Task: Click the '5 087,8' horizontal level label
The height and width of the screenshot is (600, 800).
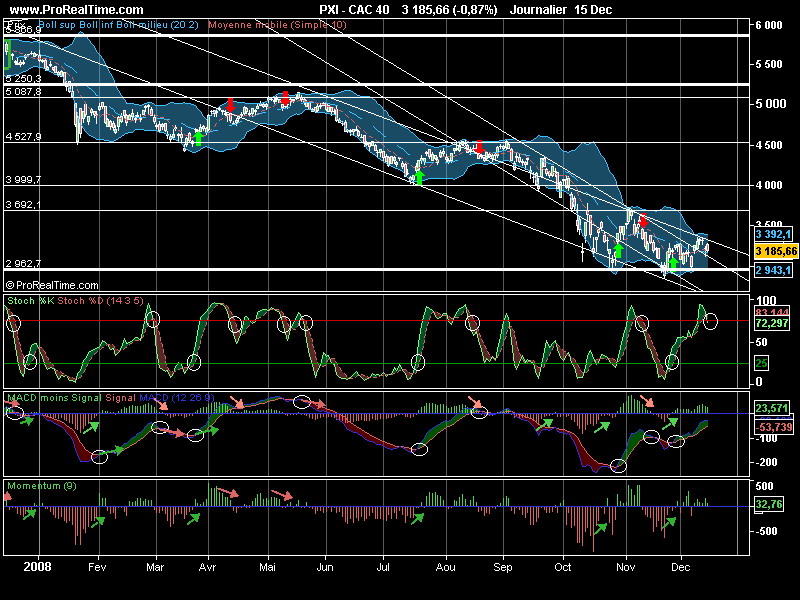Action: tap(23, 92)
